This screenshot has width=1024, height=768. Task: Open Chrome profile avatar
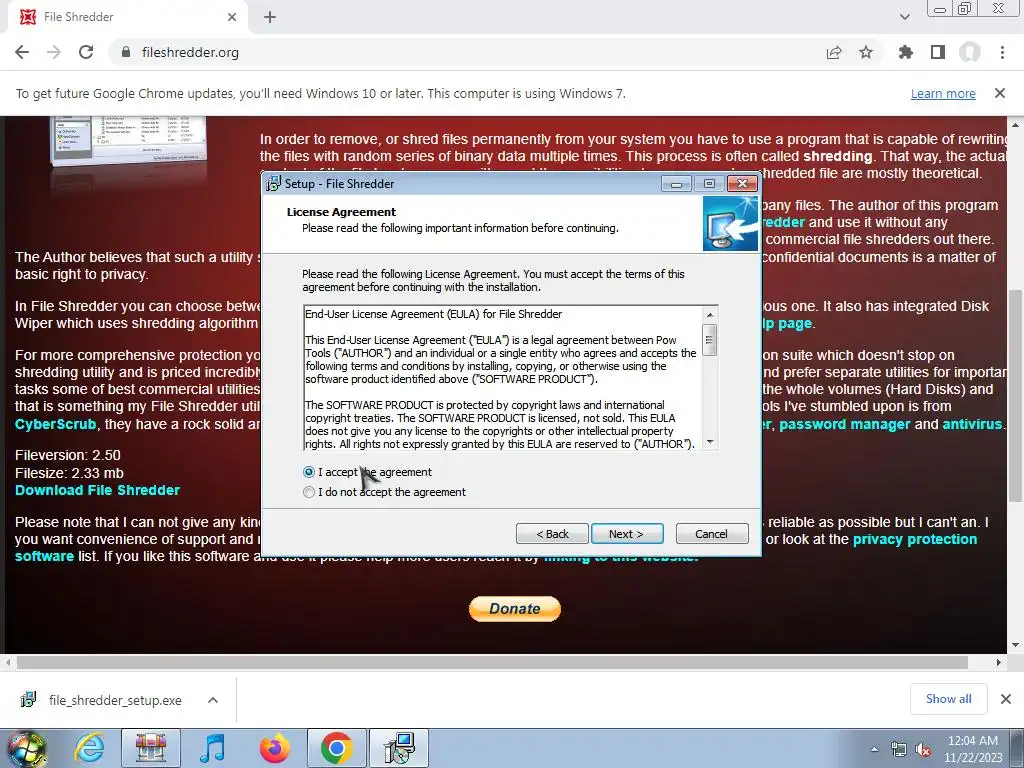point(970,52)
